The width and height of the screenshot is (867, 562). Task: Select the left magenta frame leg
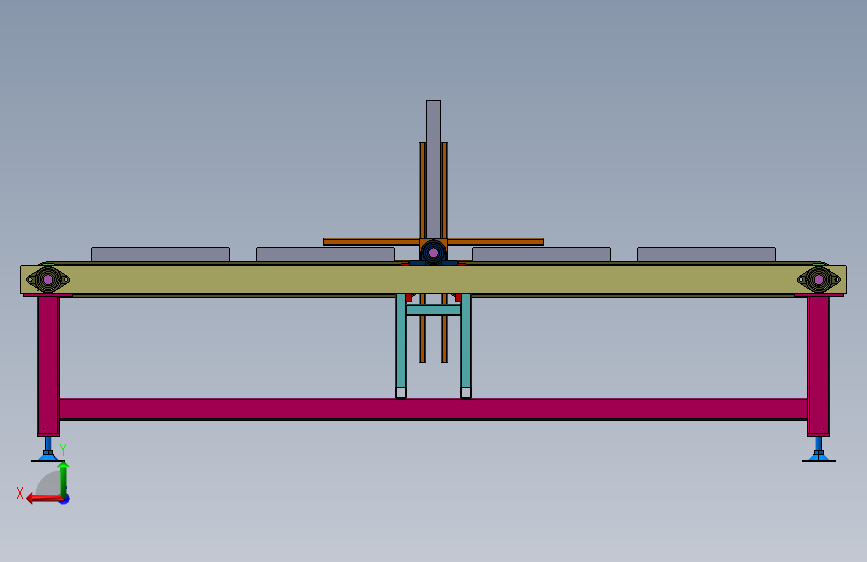[x=48, y=366]
